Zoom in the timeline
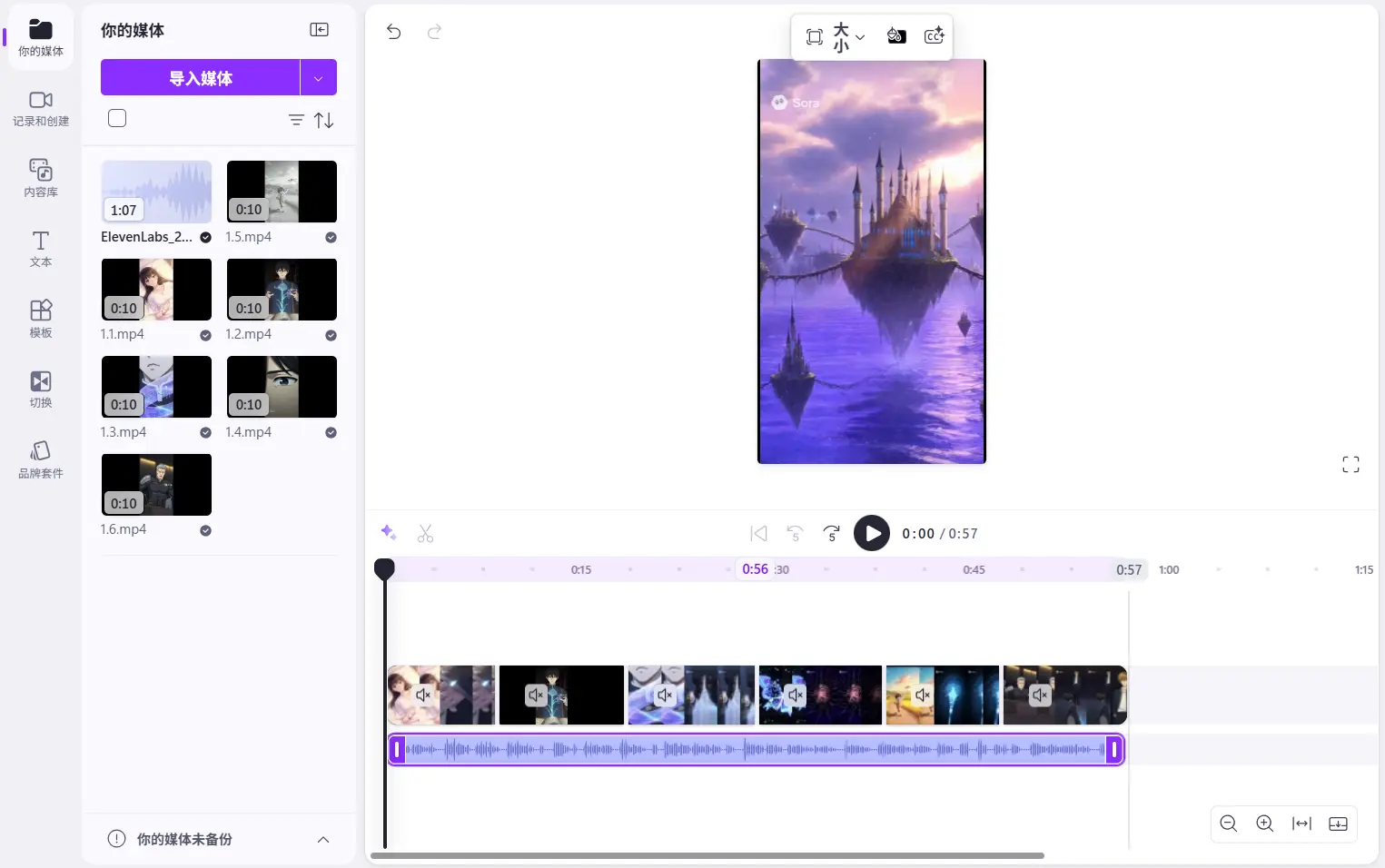The image size is (1385, 868). [1264, 824]
